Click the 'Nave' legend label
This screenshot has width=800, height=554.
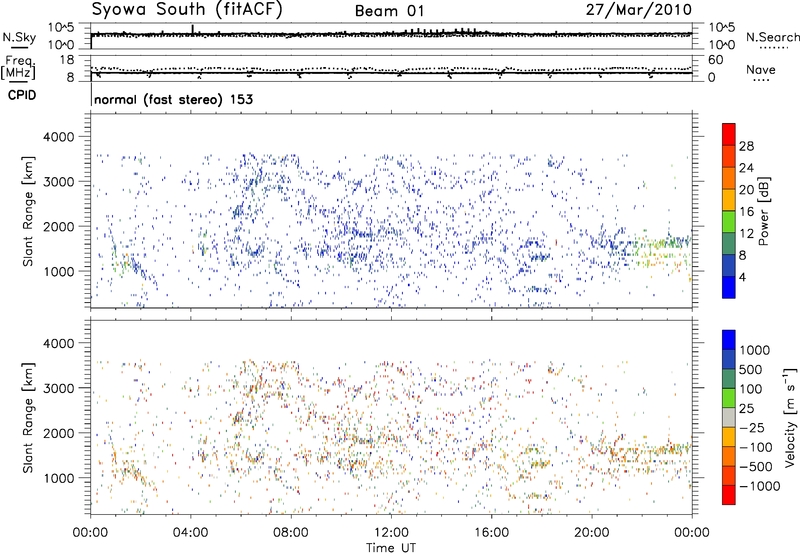point(761,70)
